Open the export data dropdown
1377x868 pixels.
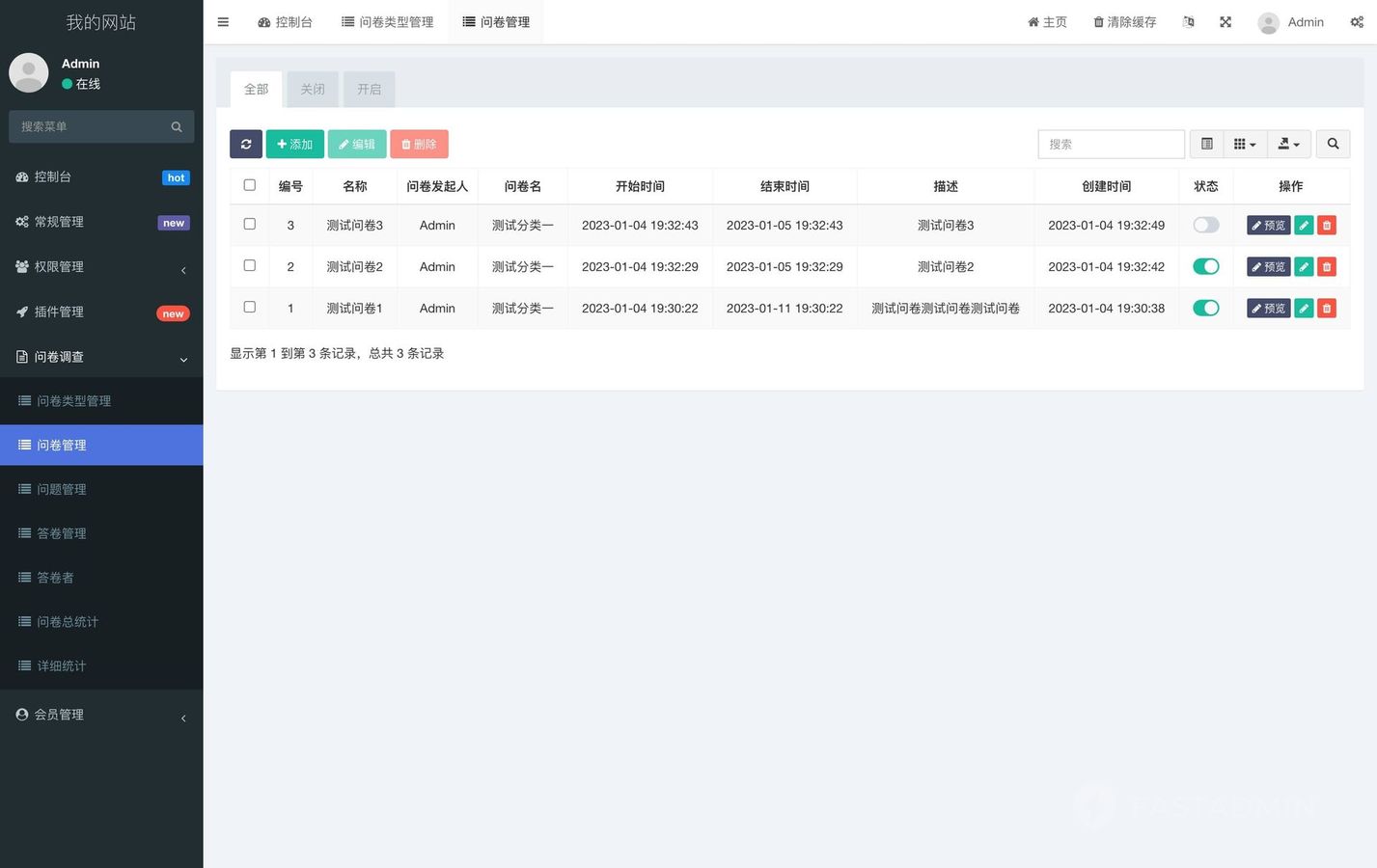click(x=1288, y=144)
